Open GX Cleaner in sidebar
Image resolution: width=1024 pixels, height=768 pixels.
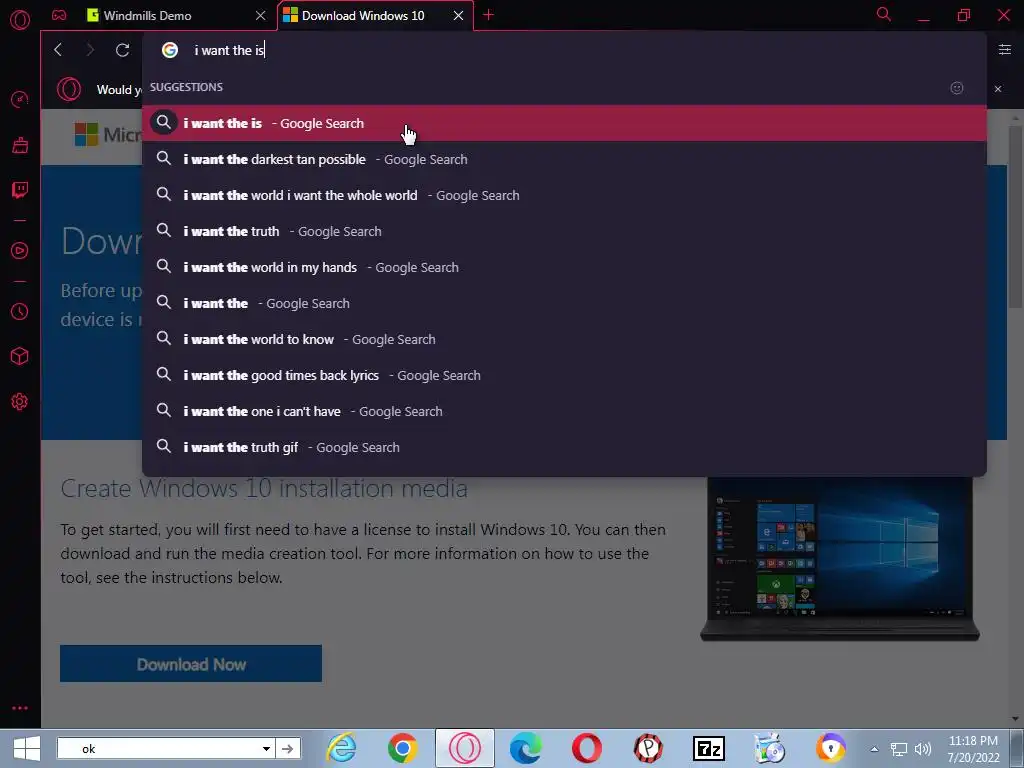[x=20, y=145]
